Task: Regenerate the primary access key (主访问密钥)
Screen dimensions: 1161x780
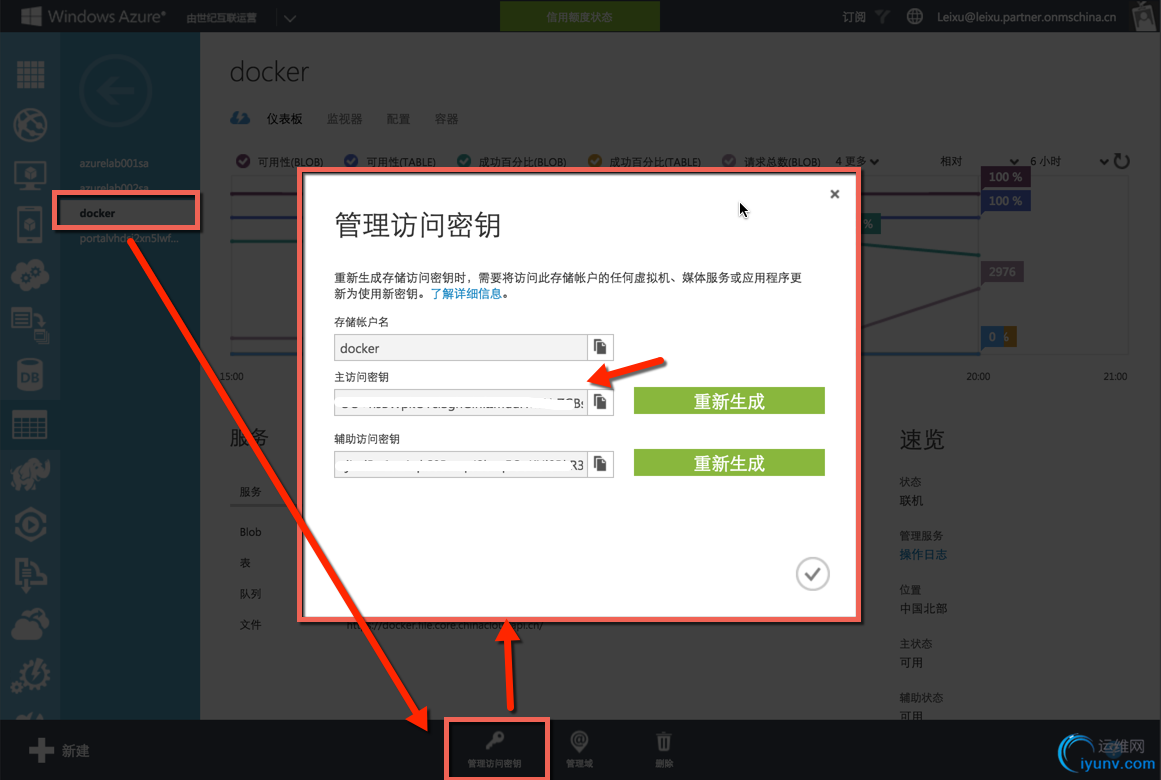Action: point(729,401)
